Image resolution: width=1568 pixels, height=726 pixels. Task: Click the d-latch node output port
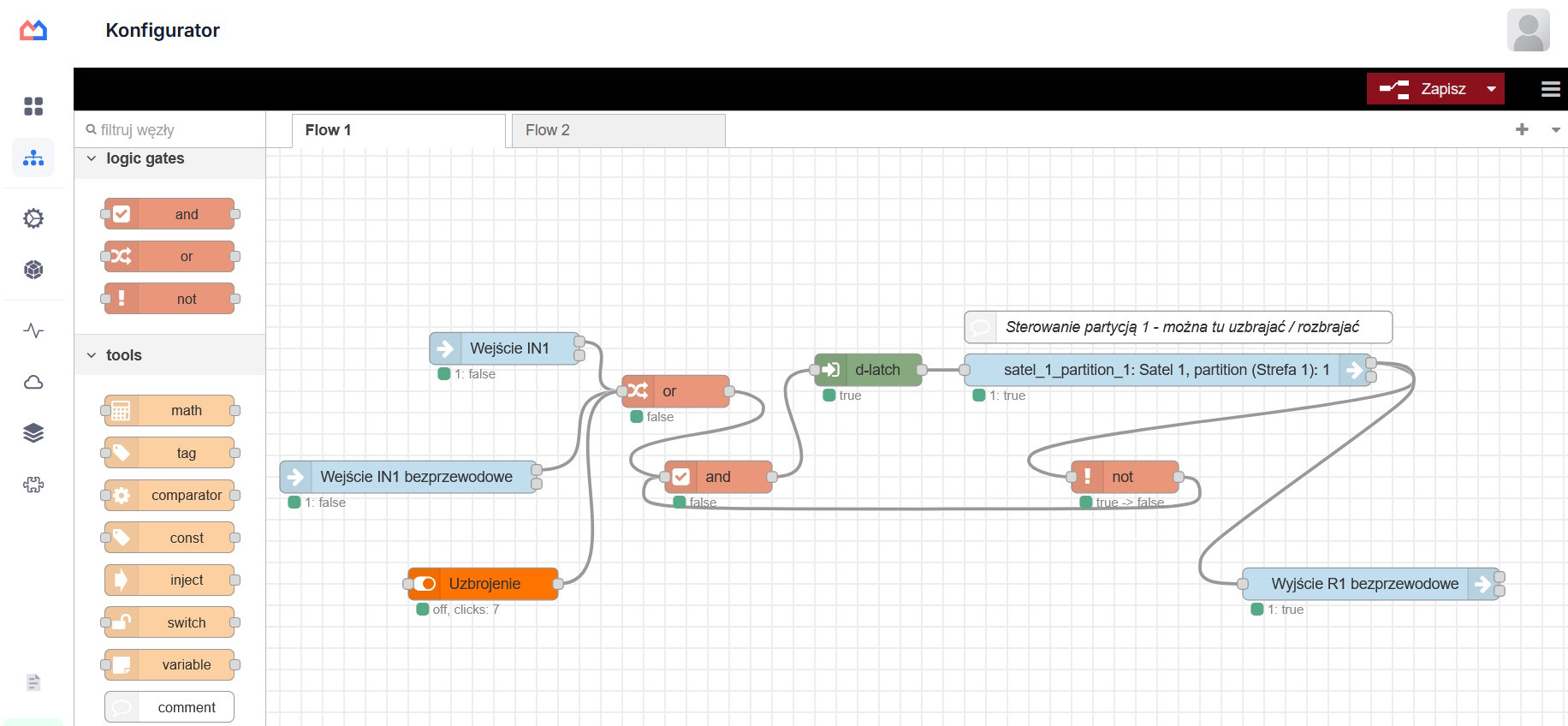[922, 370]
